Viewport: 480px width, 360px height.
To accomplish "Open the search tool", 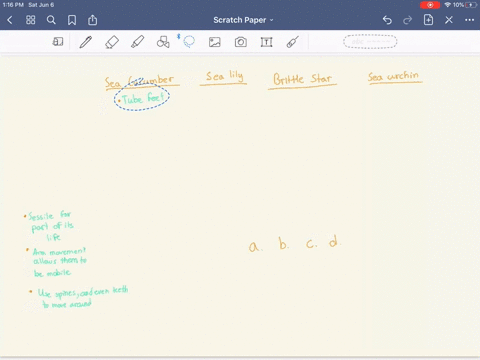I will pos(51,20).
